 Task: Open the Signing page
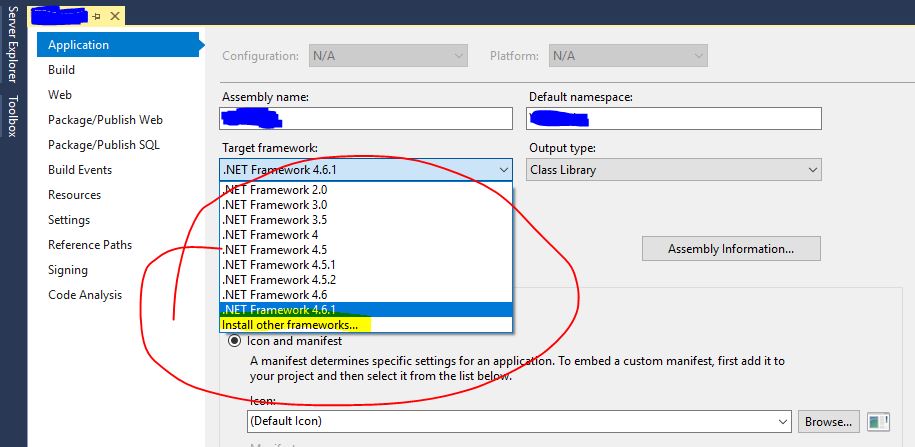(68, 270)
